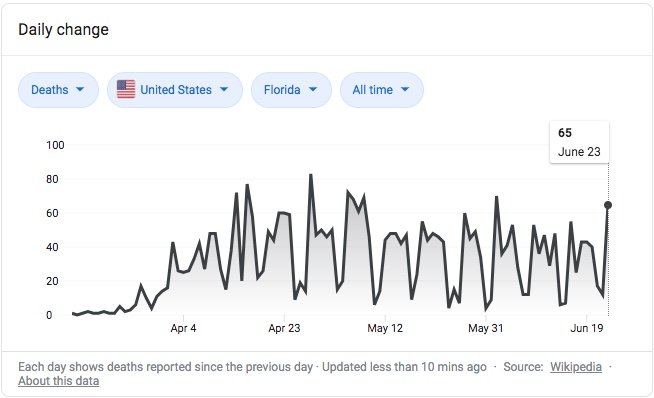This screenshot has height=398, width=654.
Task: Click the May 31 axis label
Action: pyautogui.click(x=485, y=328)
